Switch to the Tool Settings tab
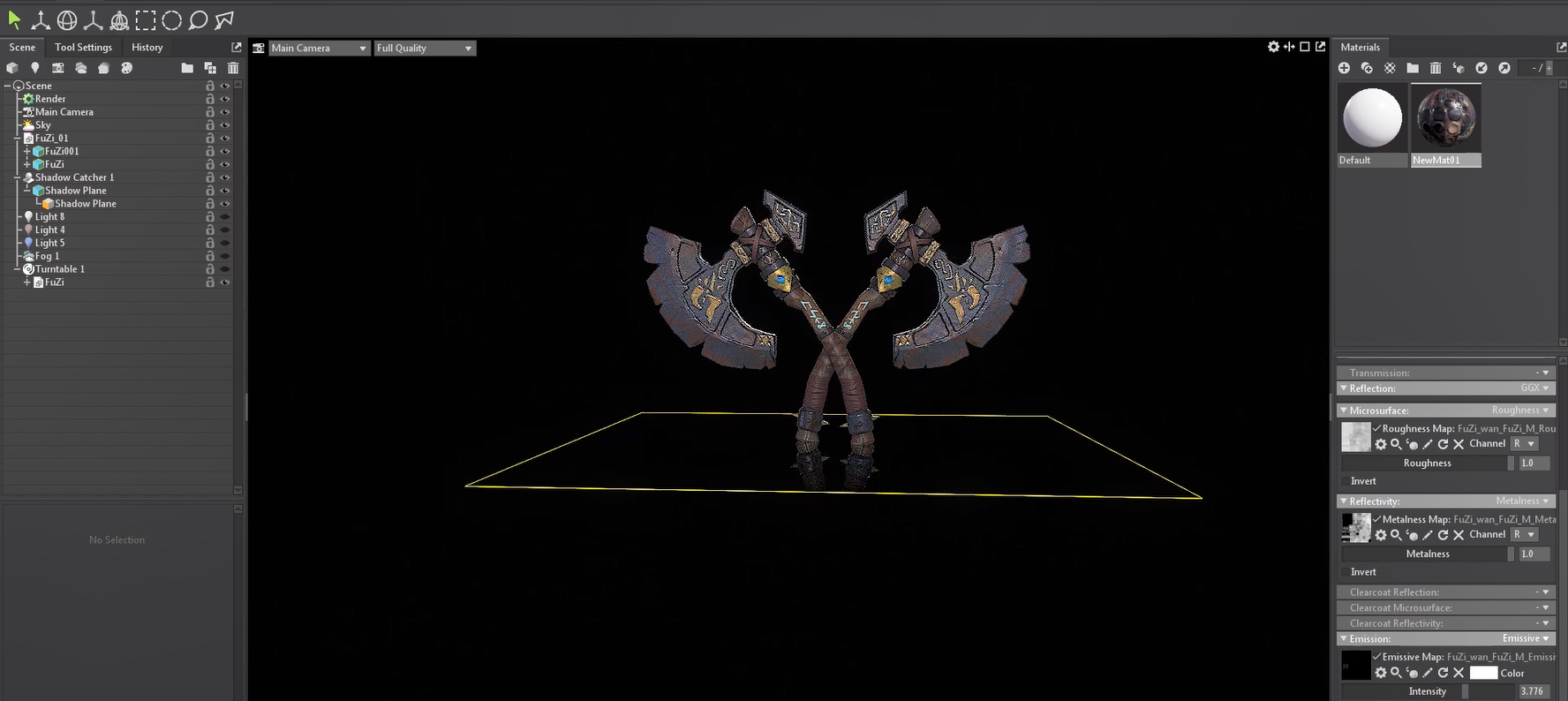The height and width of the screenshot is (701, 1568). (x=83, y=47)
